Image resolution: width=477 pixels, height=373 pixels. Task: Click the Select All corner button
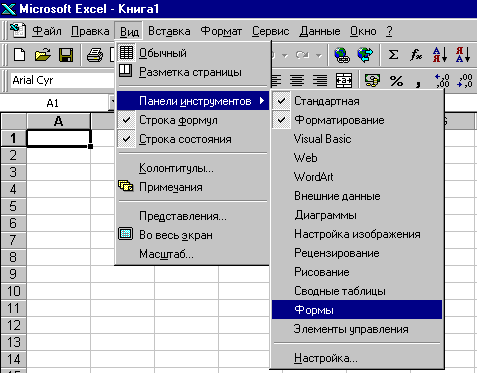coord(14,121)
